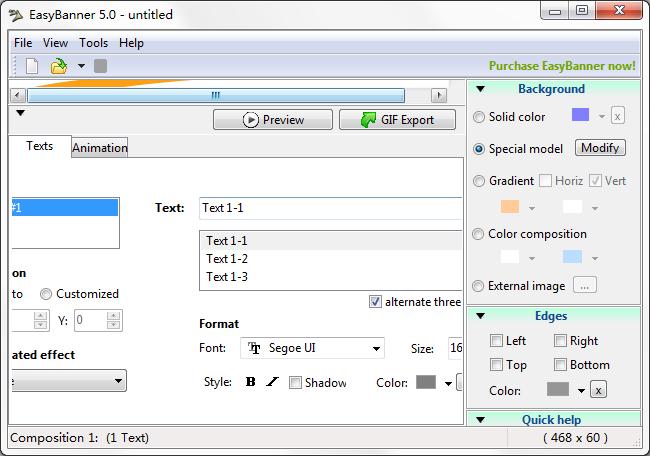The image size is (650, 456).
Task: Open the File menu
Action: pos(23,43)
